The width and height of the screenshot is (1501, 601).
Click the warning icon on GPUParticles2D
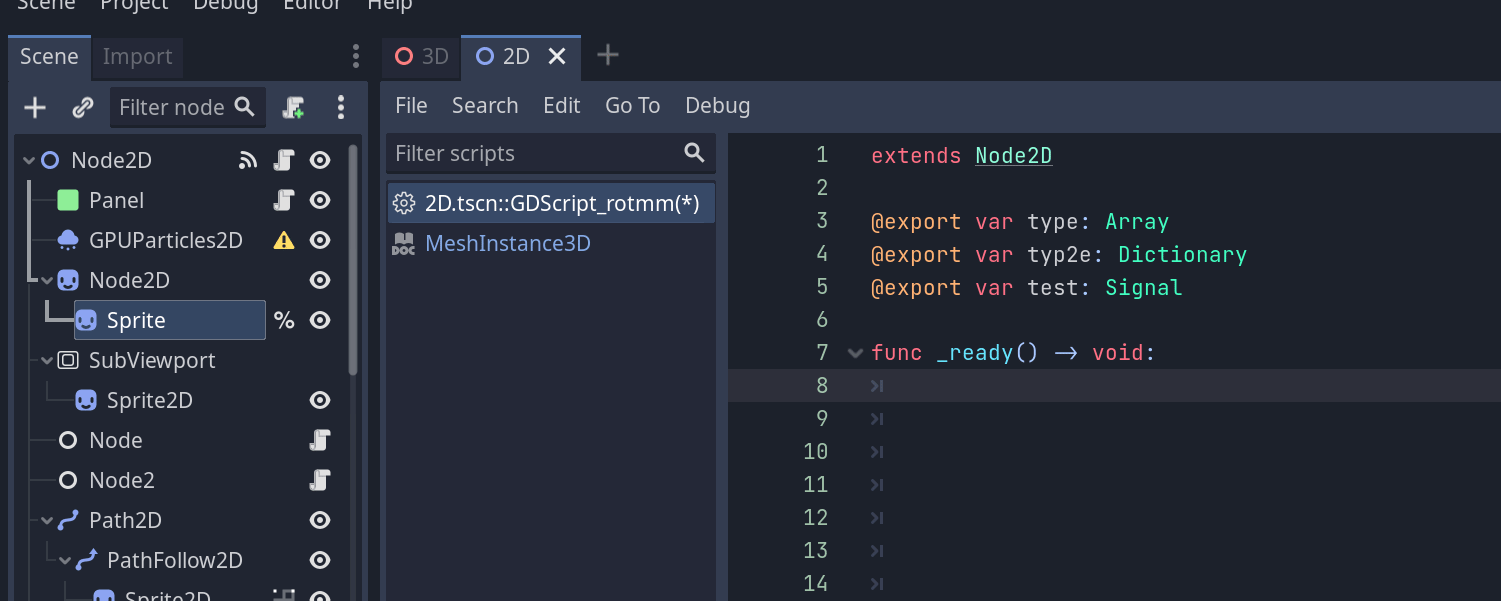tap(283, 239)
